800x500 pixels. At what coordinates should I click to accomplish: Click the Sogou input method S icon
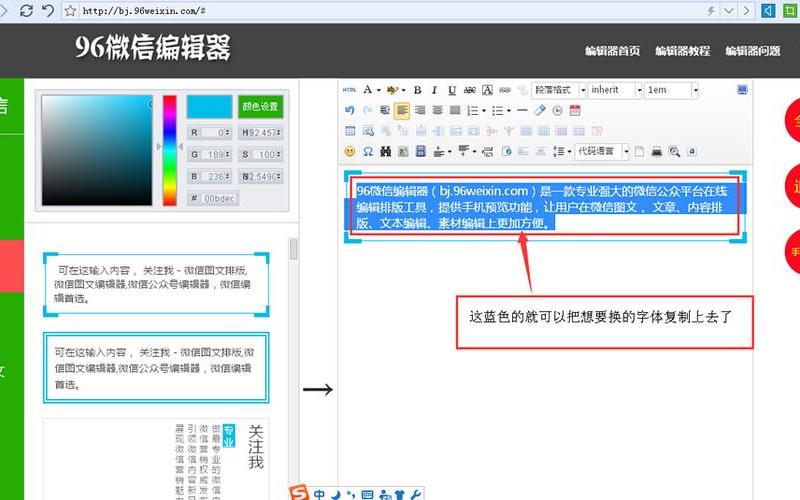point(299,493)
